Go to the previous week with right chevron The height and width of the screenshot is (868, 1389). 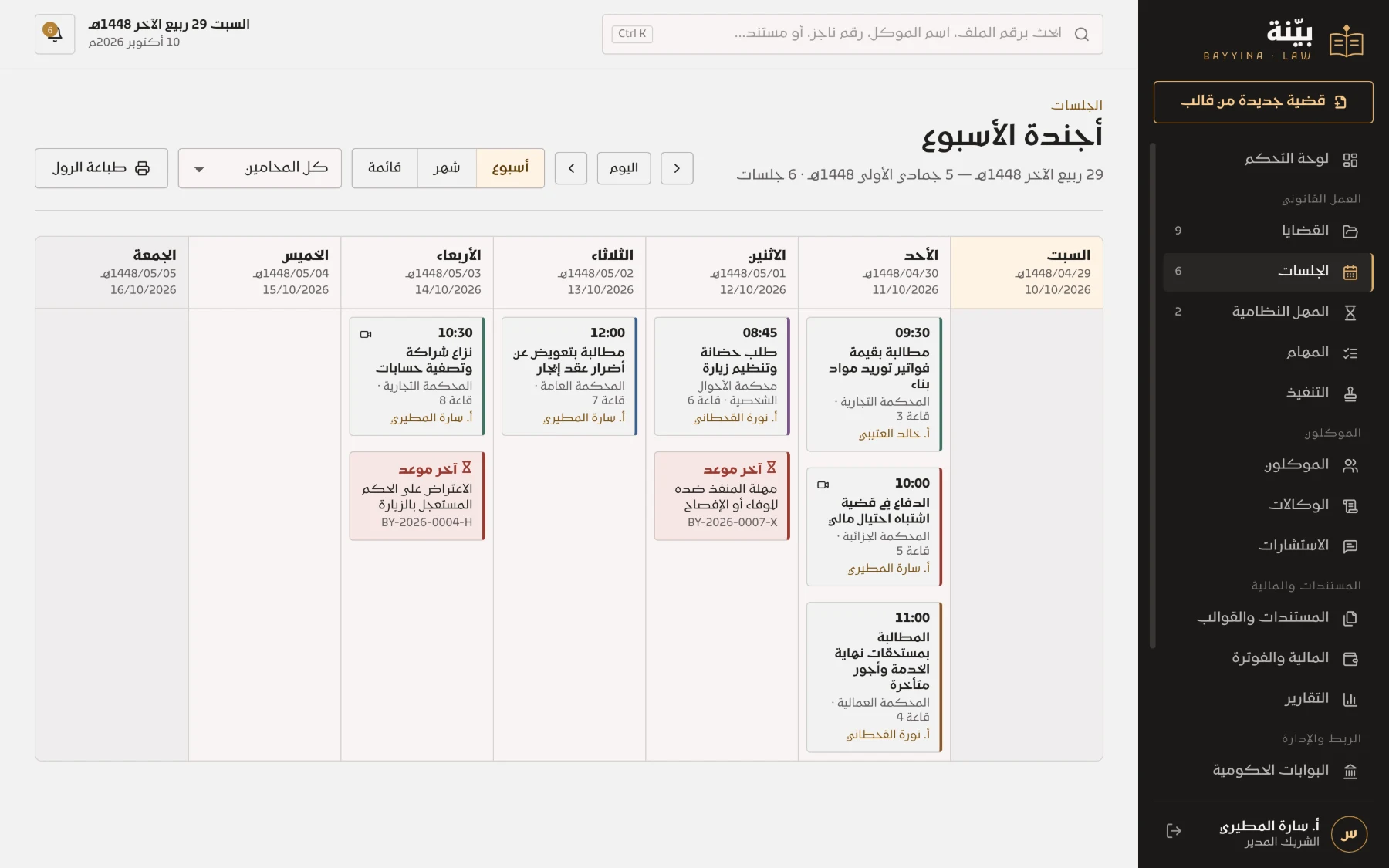677,168
